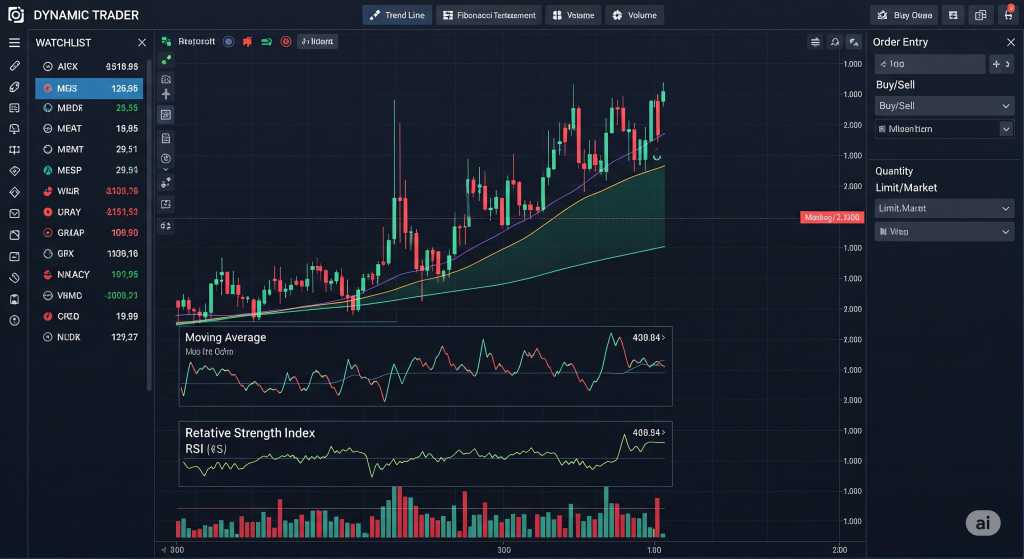
Task: Select the GRIAP watchlist row
Action: [89, 232]
